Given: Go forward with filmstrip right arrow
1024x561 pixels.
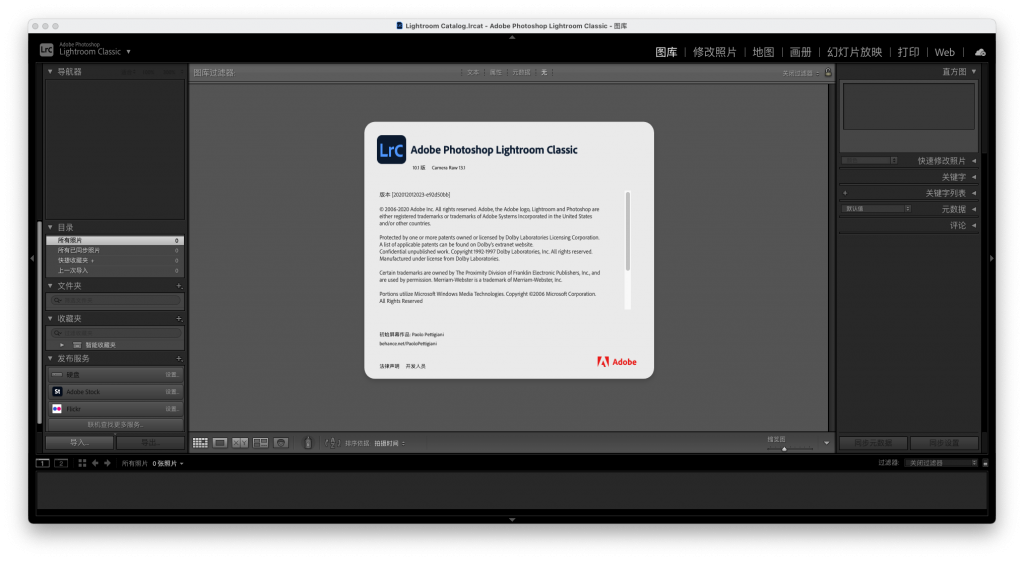Looking at the screenshot, I should [x=108, y=463].
